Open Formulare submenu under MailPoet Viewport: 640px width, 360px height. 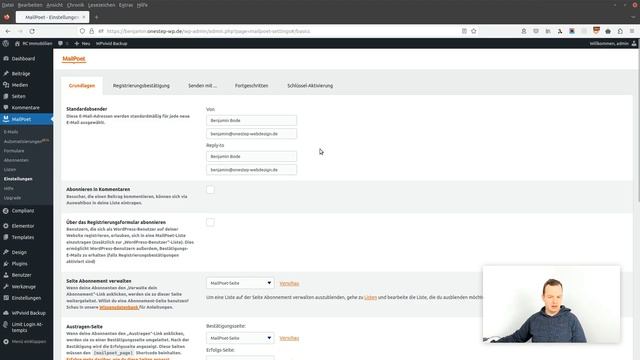(14, 151)
